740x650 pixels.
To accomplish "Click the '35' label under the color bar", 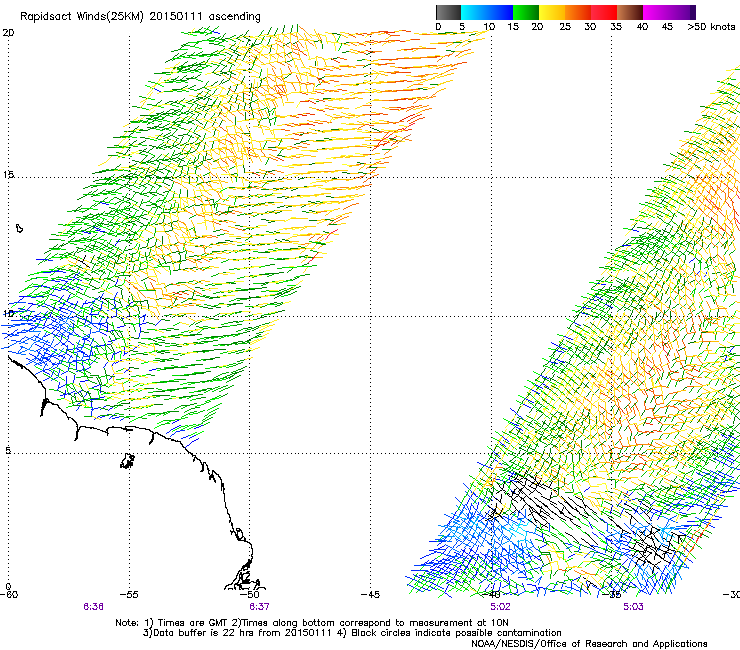I will point(616,27).
